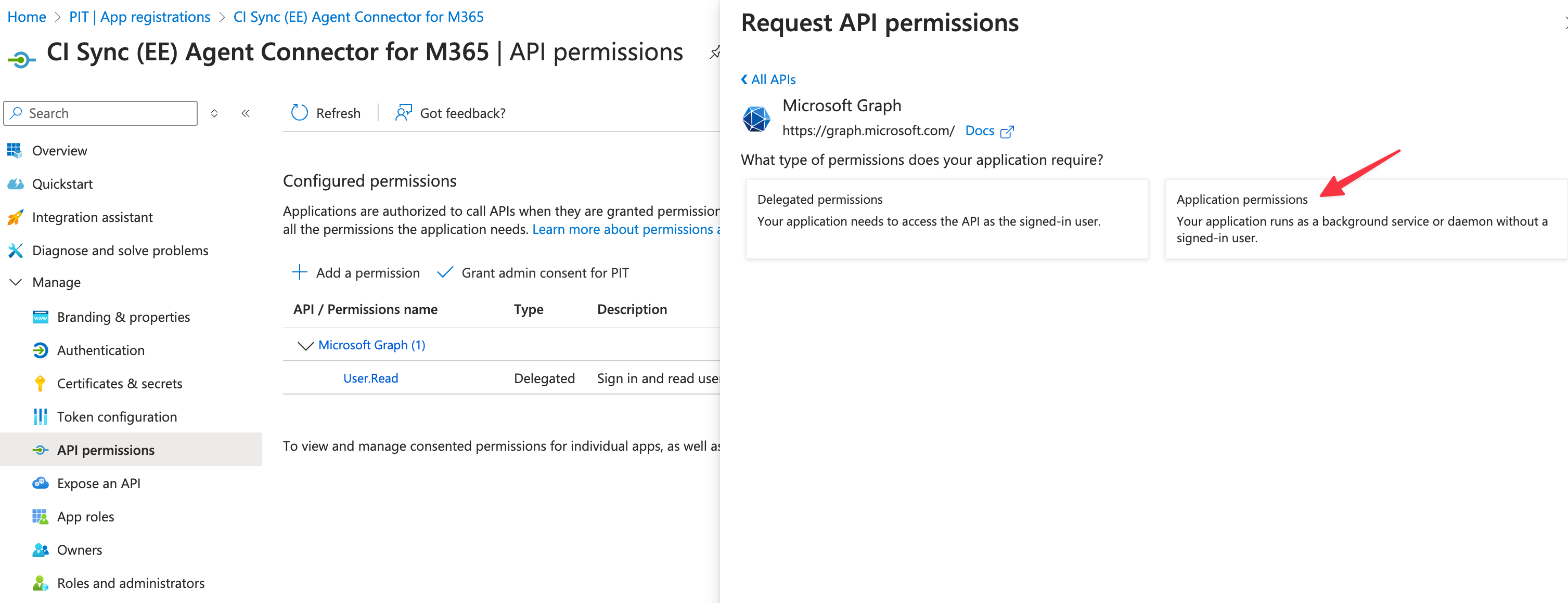
Task: Click the sidebar Search input field
Action: click(100, 113)
